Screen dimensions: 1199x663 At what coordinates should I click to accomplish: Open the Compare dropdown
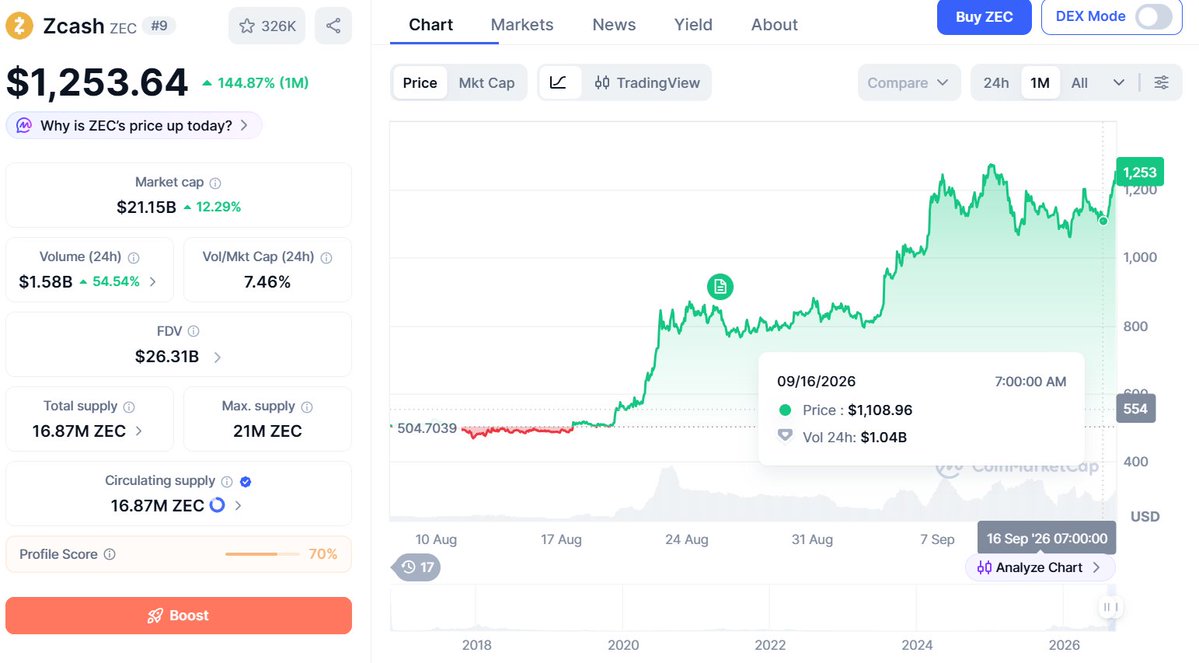coord(908,83)
